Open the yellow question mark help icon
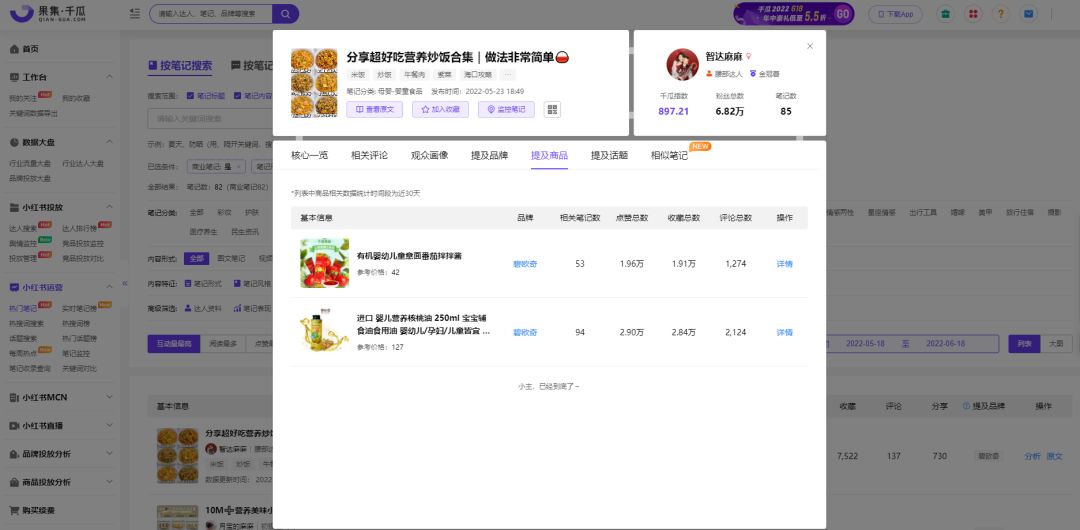 click(1001, 14)
